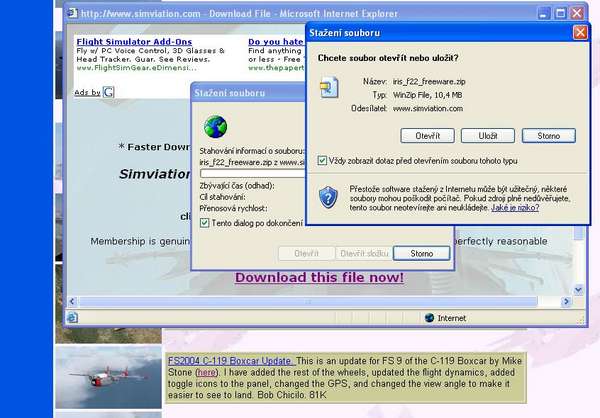Screen dimensions: 600x418
Task: Uncheck 'Vždy zobrazit dotaz' checkbox
Action: click(322, 160)
